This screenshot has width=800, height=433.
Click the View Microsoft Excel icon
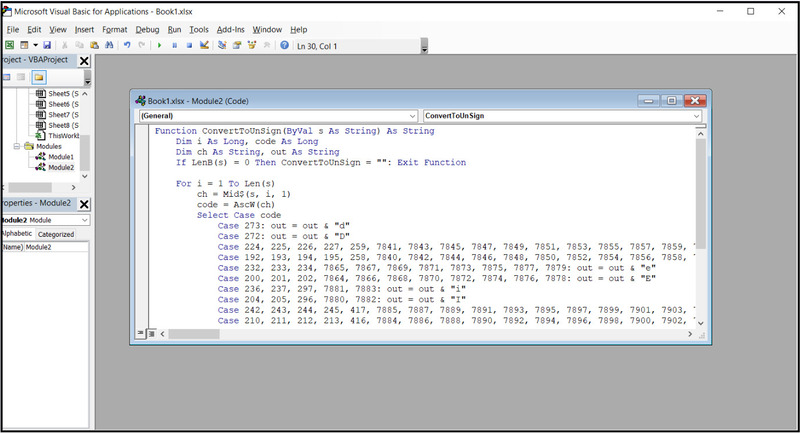tap(10, 45)
